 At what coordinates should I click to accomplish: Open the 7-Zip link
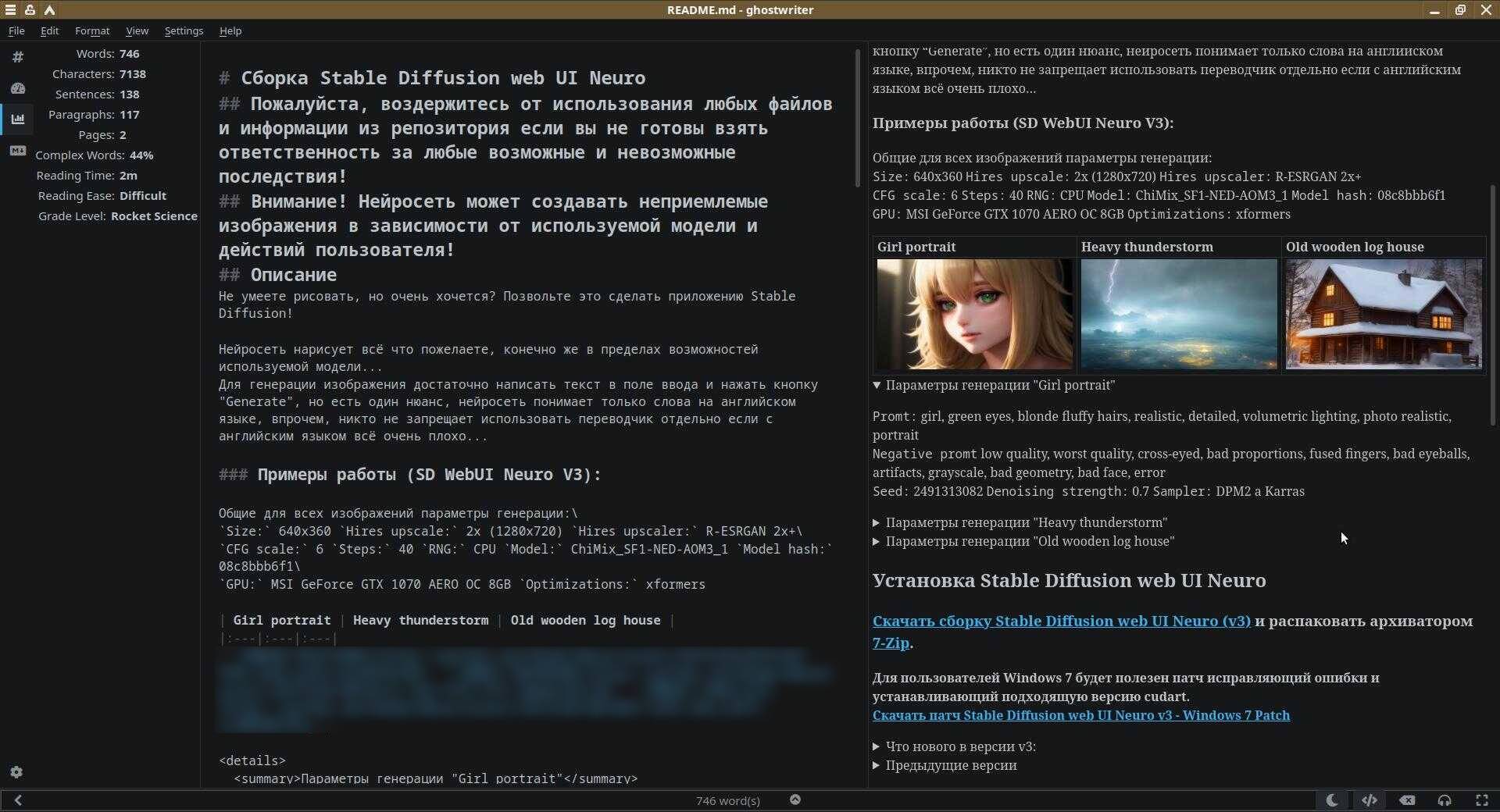(891, 643)
